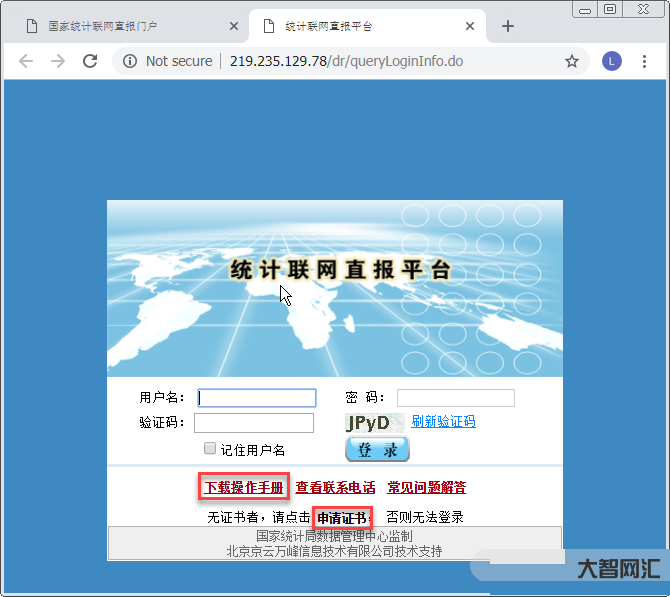
Task: Click the 申请证书 link
Action: pos(342,518)
